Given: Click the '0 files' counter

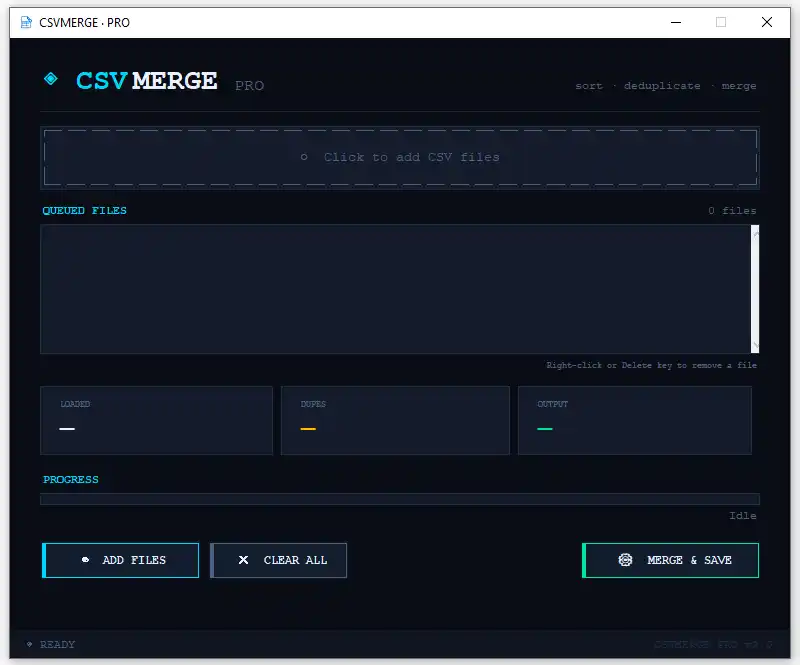Looking at the screenshot, I should click(x=732, y=210).
